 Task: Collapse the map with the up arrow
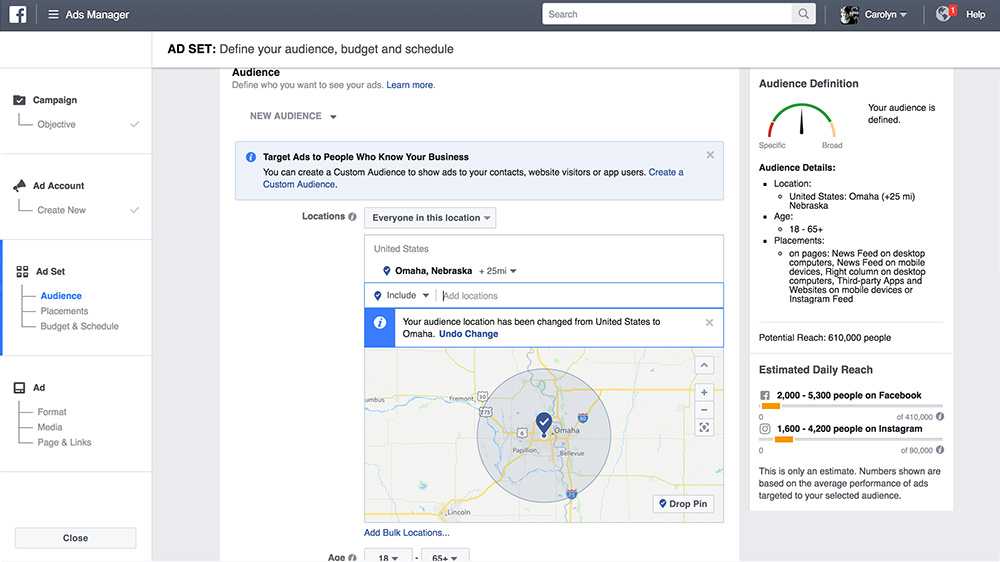pyautogui.click(x=704, y=366)
